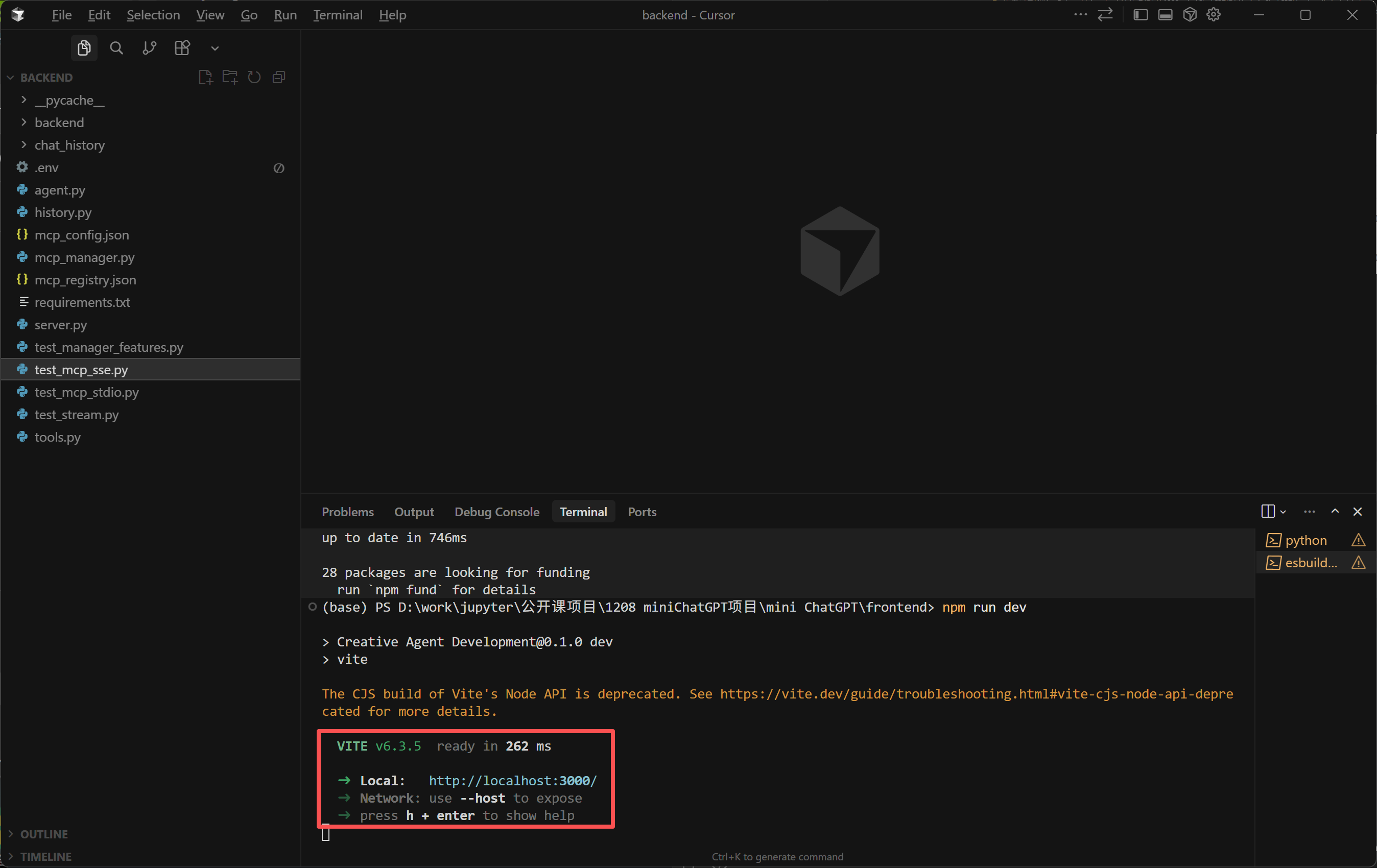Screen dimensions: 1377x868
Task: Open the http://localhost:3000/ link
Action: click(512, 781)
